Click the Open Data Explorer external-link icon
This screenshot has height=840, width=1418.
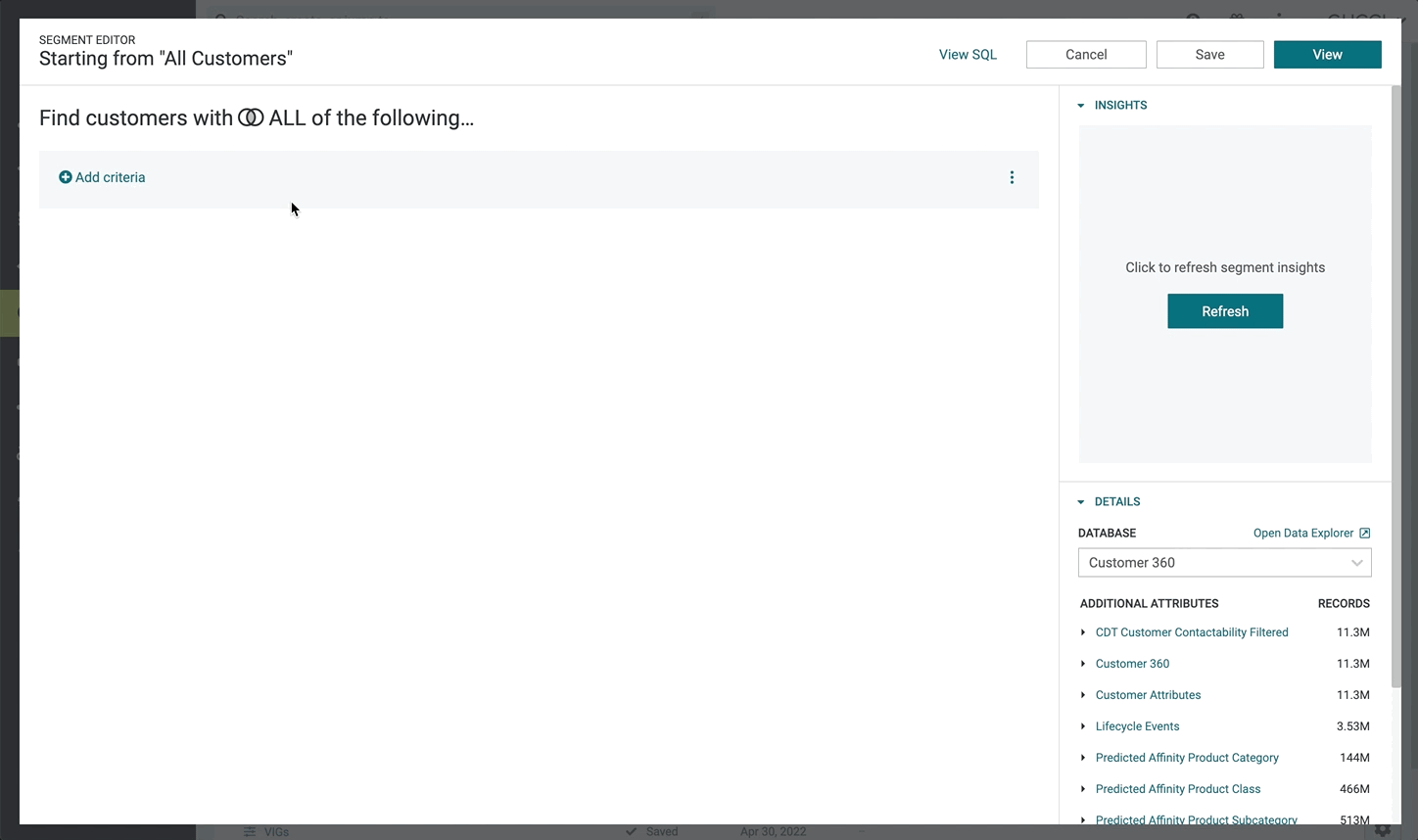point(1364,533)
